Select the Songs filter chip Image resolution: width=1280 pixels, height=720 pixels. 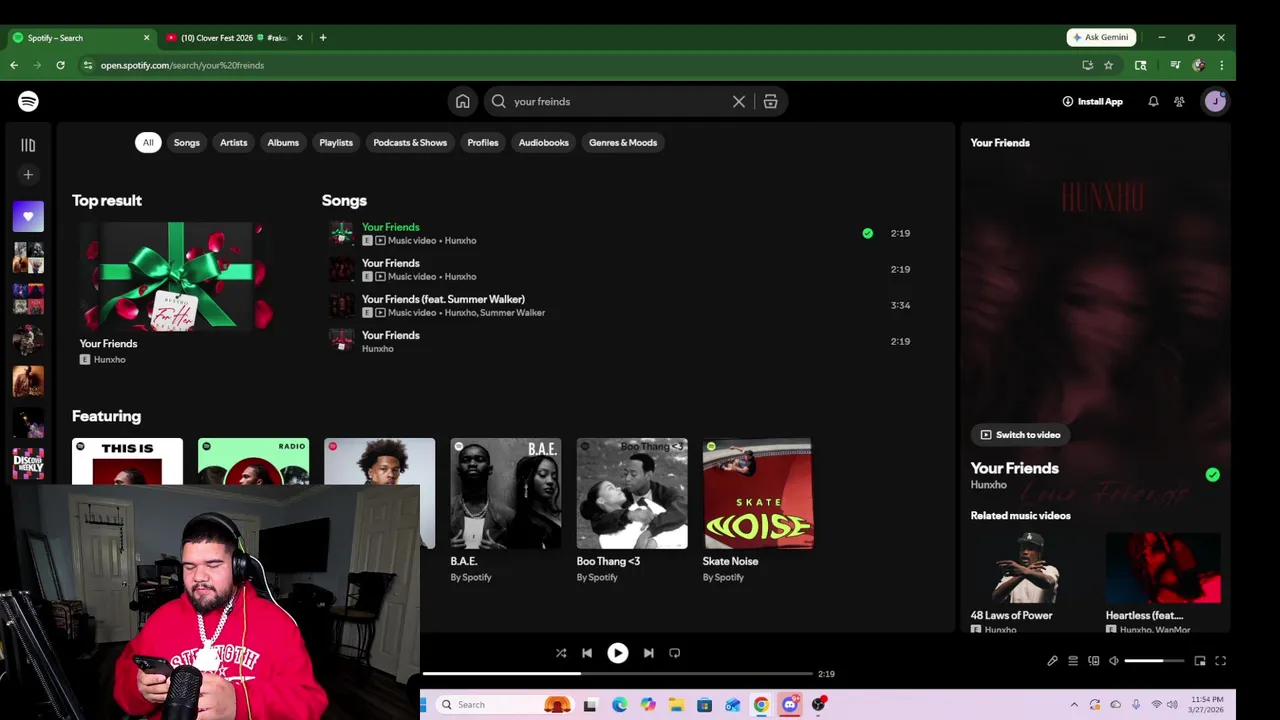[187, 142]
